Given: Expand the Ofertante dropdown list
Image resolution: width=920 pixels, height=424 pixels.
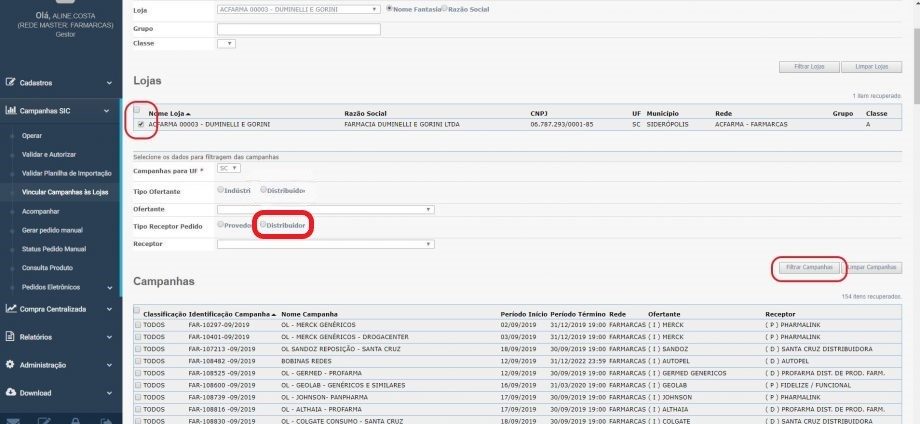Looking at the screenshot, I should pyautogui.click(x=429, y=209).
